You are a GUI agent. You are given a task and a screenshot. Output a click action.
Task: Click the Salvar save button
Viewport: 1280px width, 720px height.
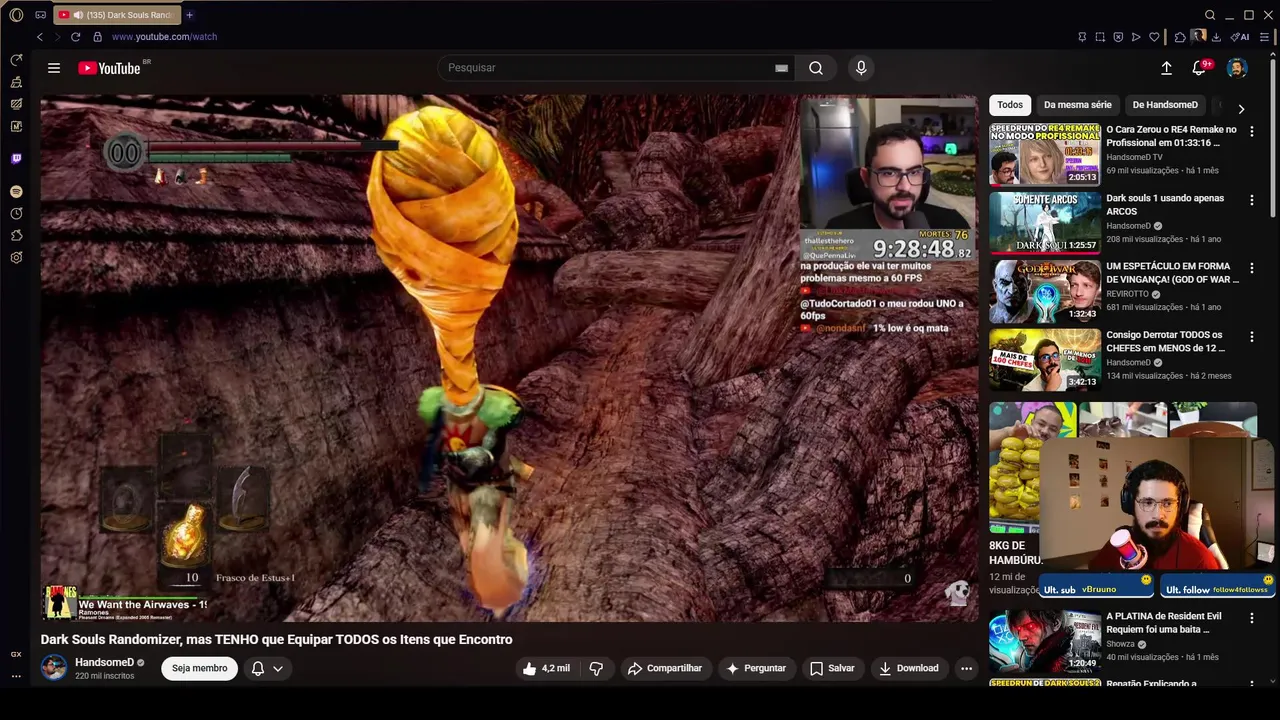coord(832,668)
